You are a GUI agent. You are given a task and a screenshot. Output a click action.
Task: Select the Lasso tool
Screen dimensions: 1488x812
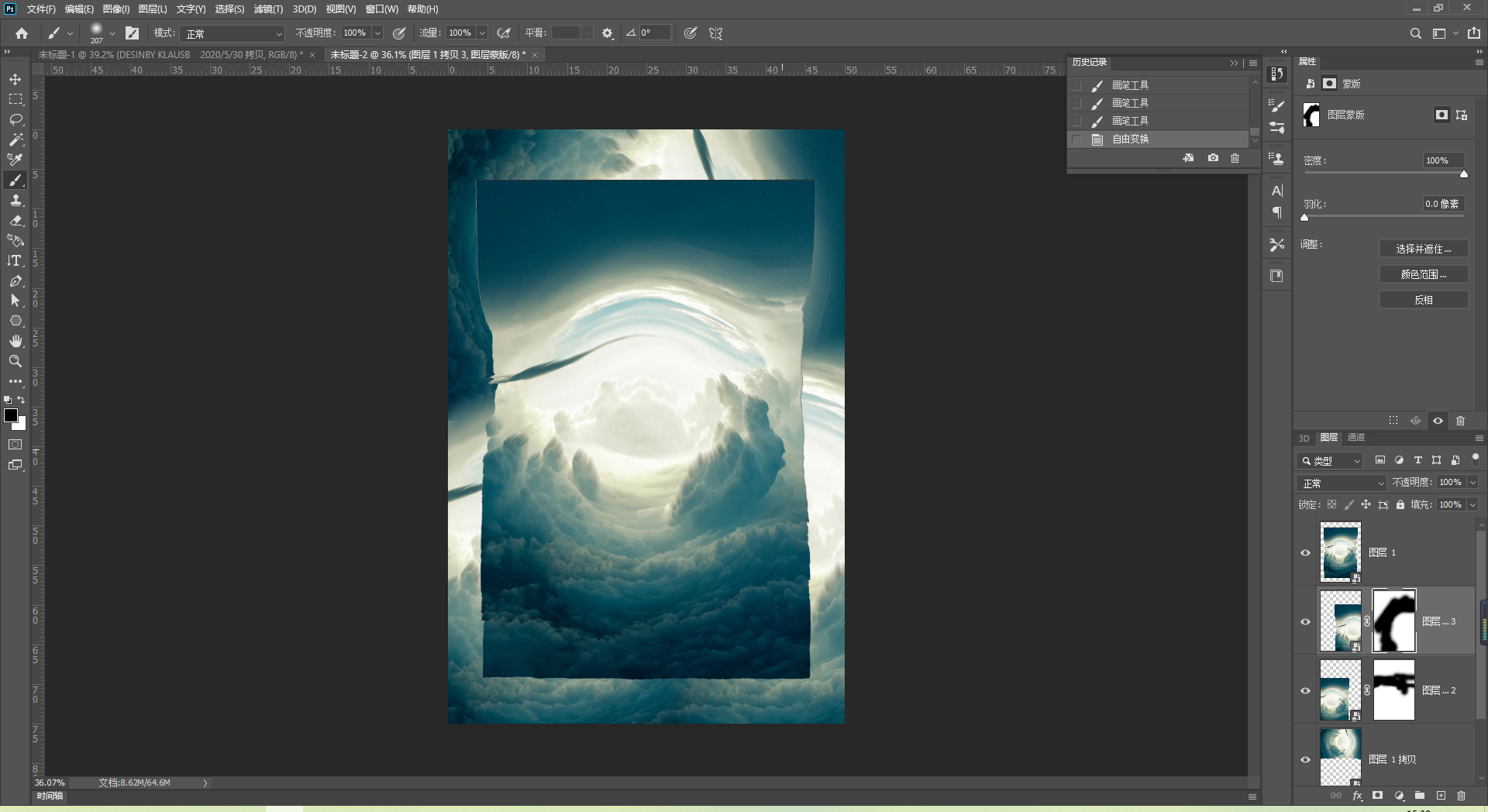15,119
